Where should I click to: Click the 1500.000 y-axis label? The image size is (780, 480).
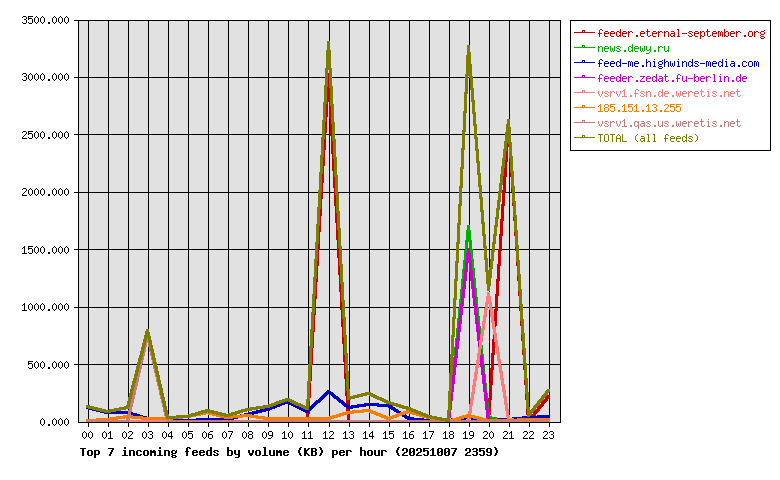[45, 250]
